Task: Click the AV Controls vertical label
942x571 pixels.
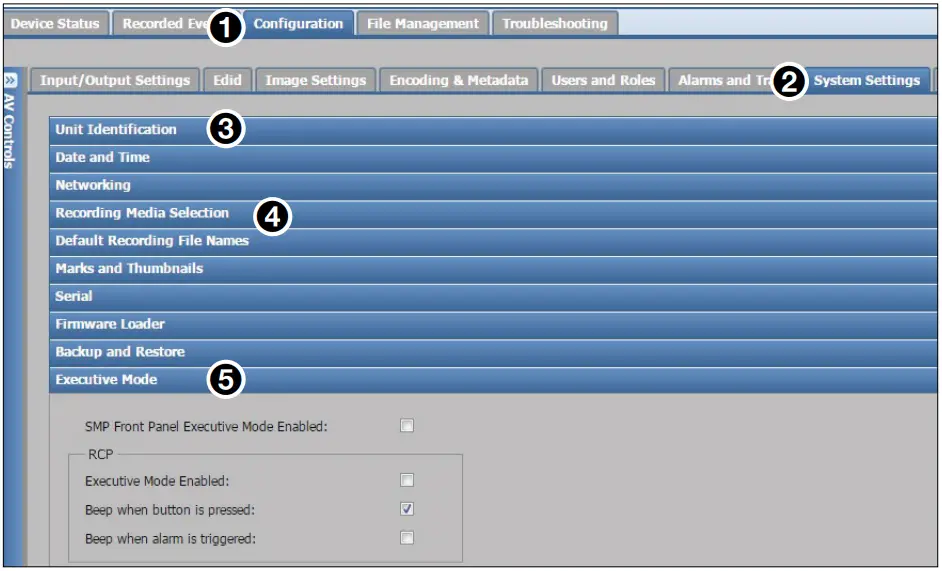Action: tap(10, 130)
